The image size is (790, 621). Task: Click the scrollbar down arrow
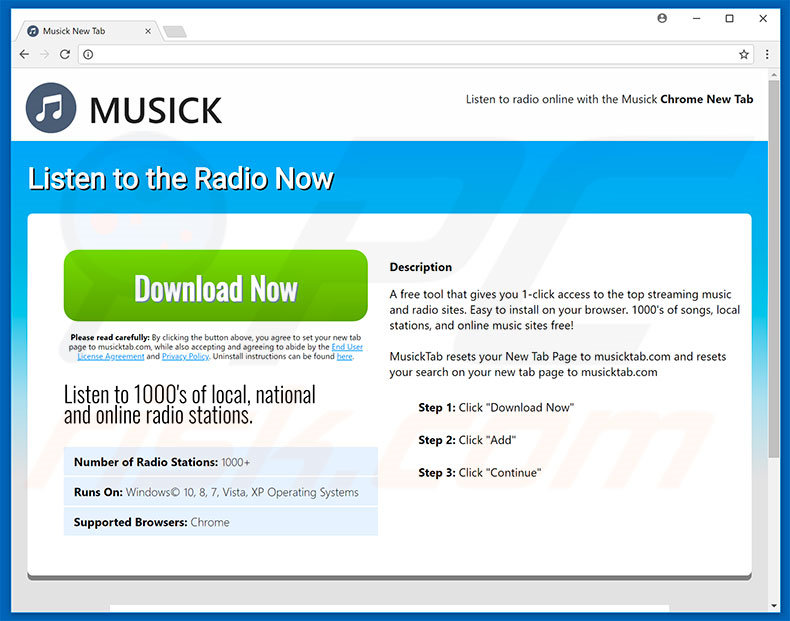pos(774,606)
